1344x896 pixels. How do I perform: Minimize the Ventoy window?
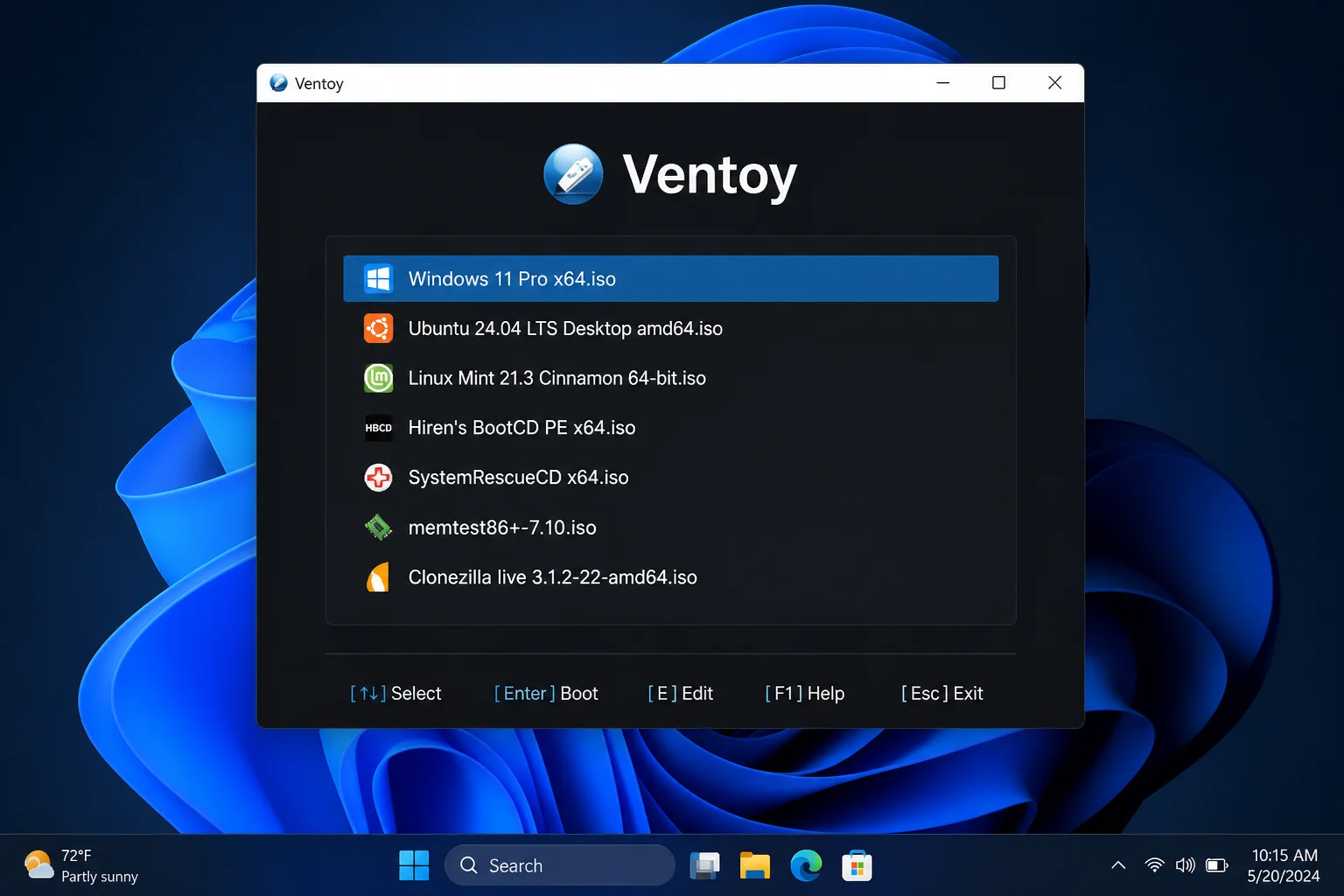tap(943, 83)
